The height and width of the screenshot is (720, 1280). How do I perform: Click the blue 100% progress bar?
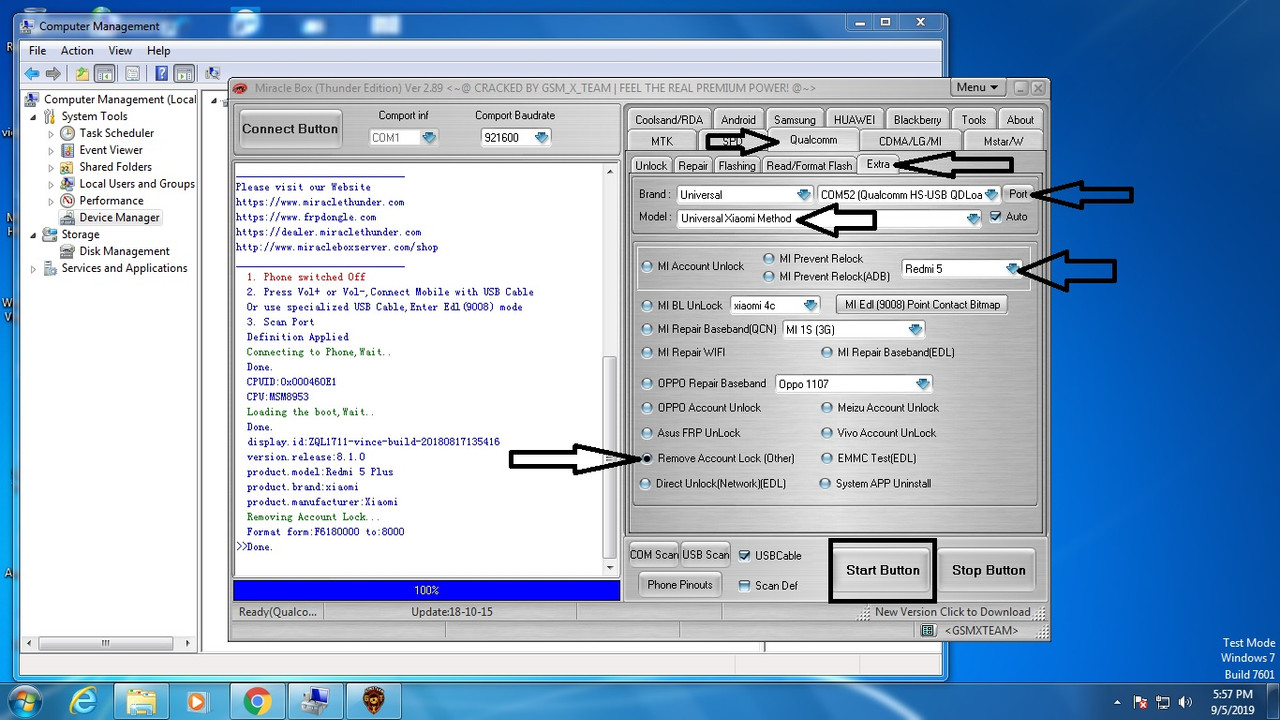pyautogui.click(x=427, y=590)
